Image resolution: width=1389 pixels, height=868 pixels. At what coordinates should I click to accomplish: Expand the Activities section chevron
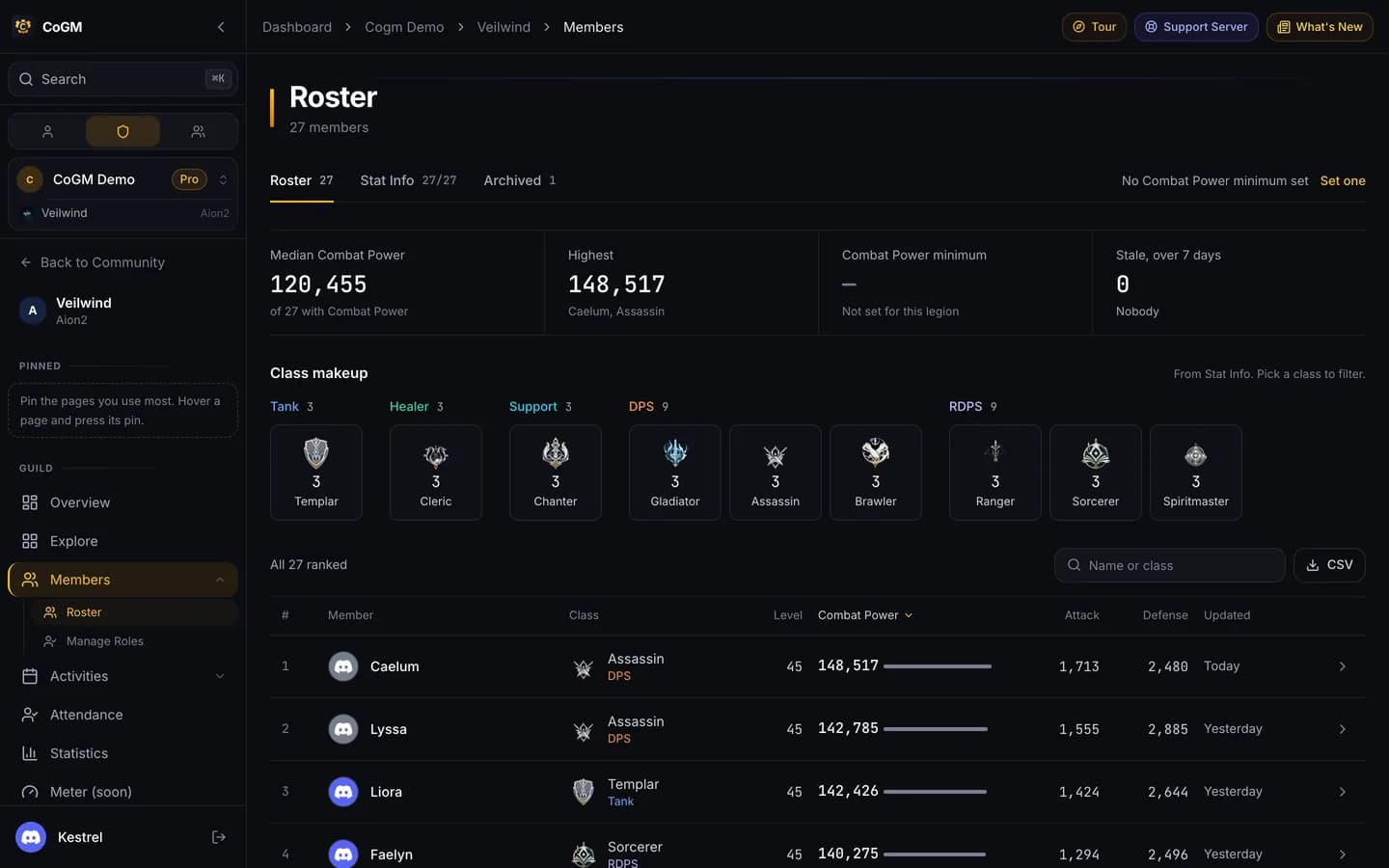(x=220, y=676)
